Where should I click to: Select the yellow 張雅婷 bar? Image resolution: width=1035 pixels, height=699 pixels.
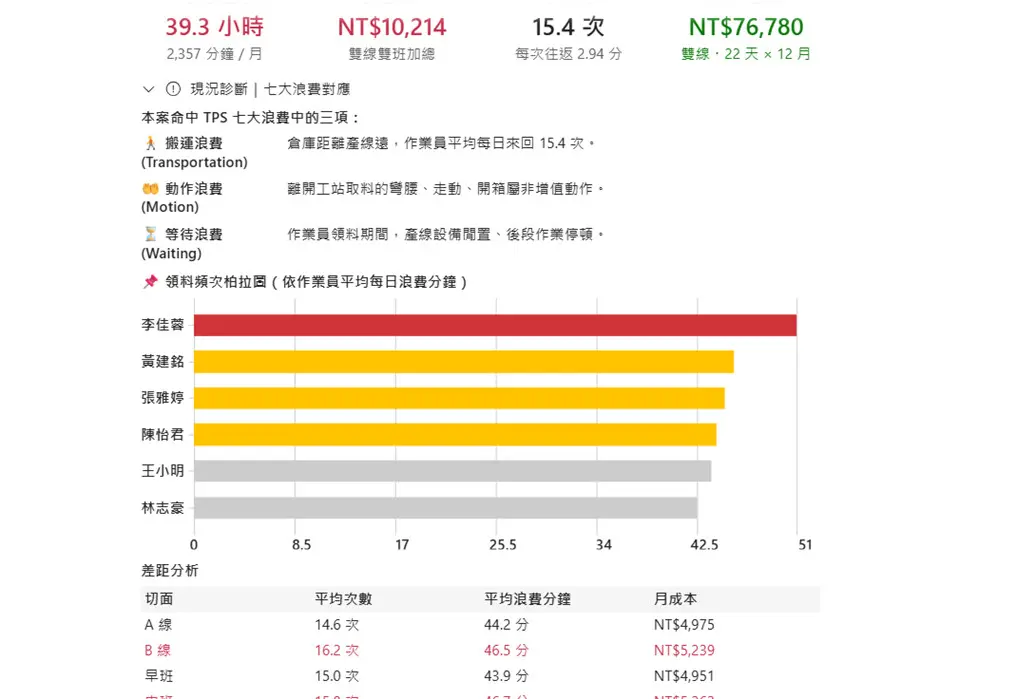(459, 398)
